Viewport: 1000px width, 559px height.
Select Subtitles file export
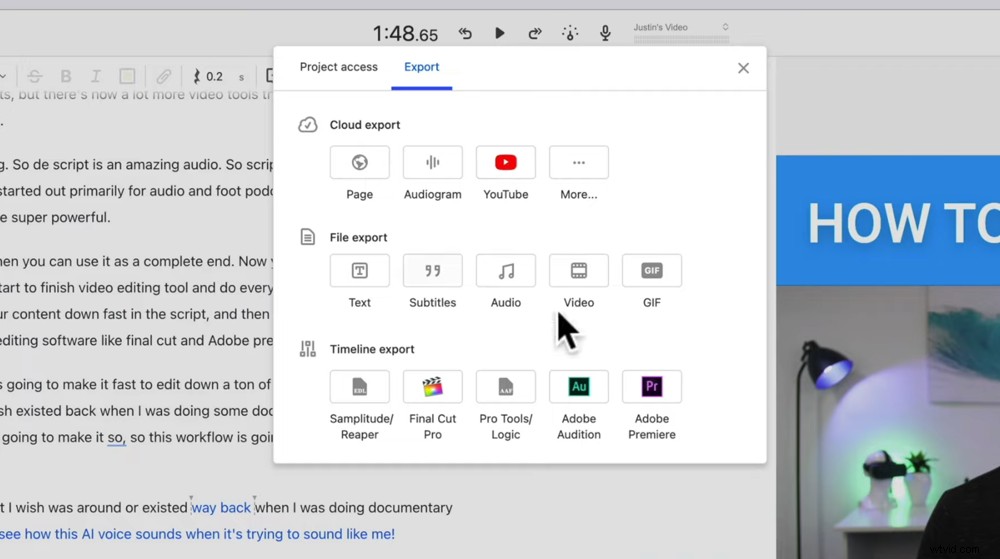point(432,271)
